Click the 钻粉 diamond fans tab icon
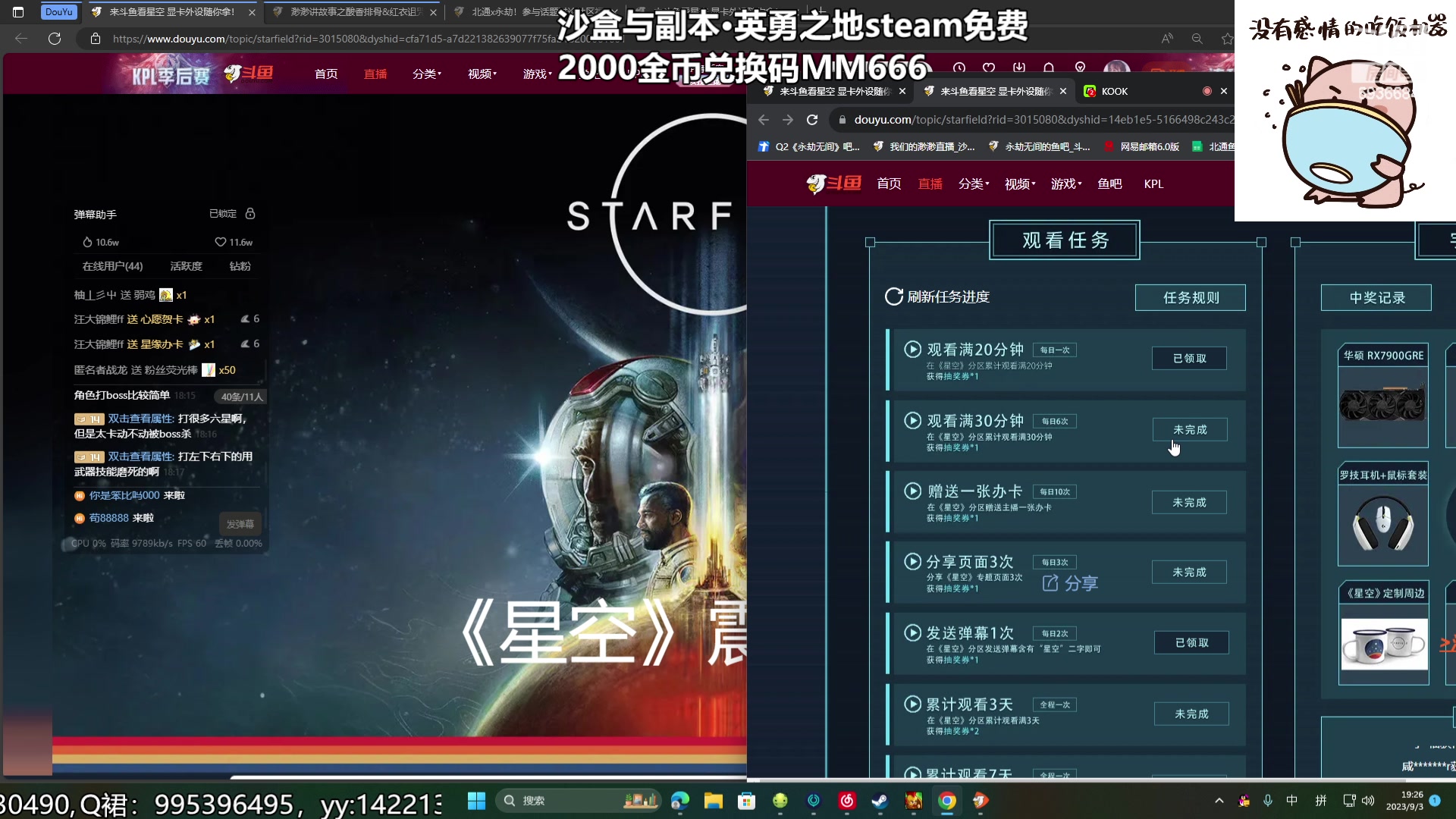 tap(240, 266)
